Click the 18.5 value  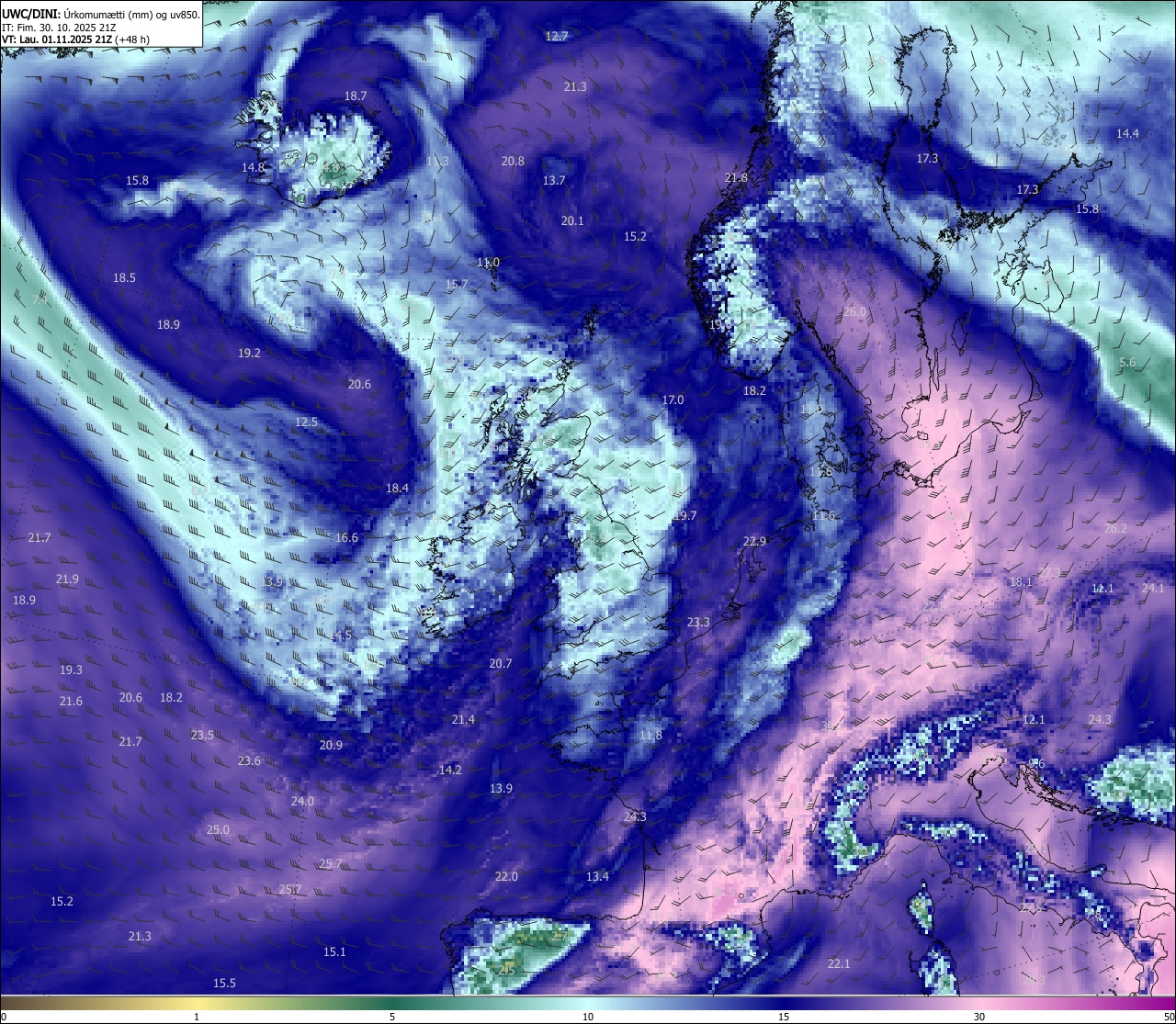tap(124, 277)
